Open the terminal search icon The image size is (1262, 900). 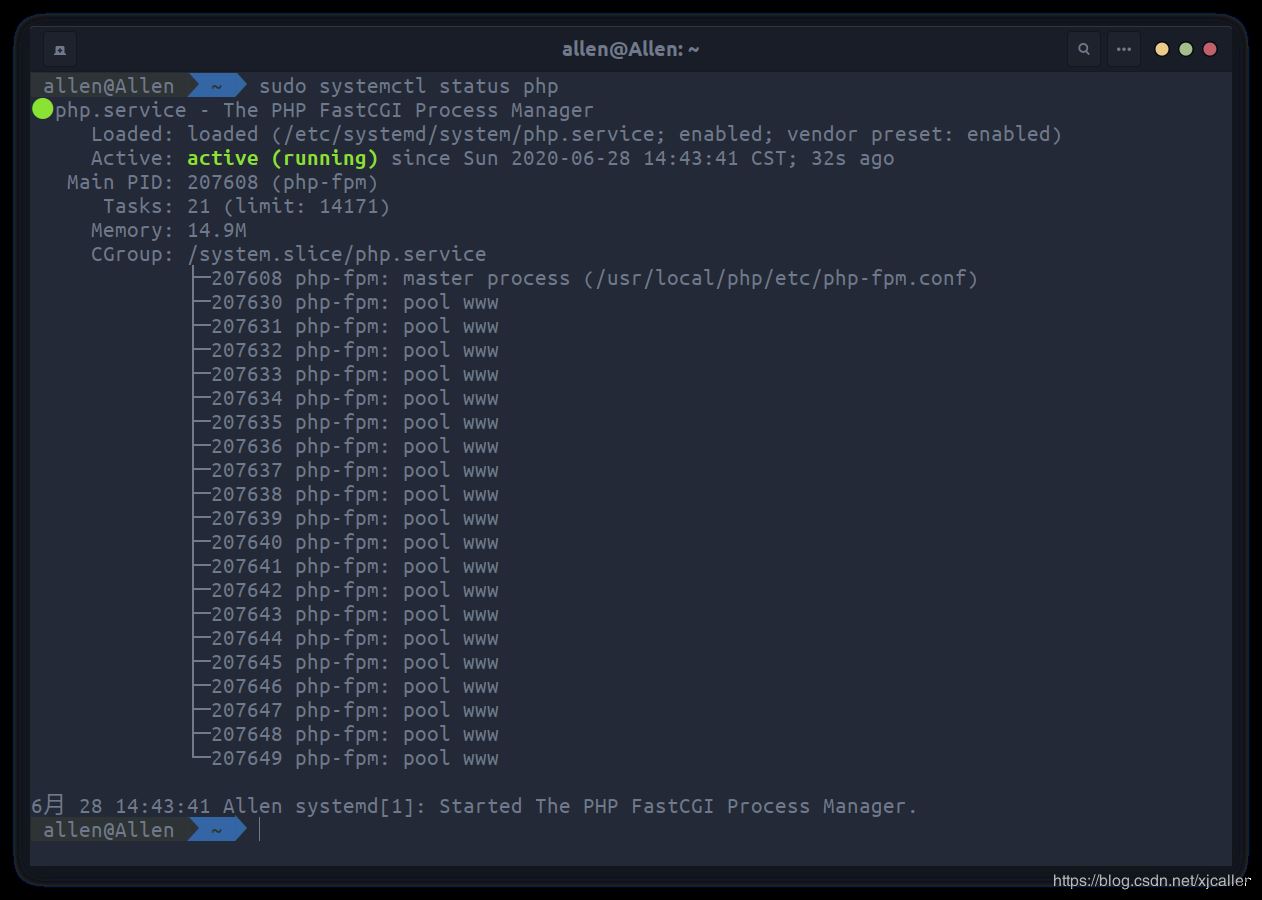1083,49
